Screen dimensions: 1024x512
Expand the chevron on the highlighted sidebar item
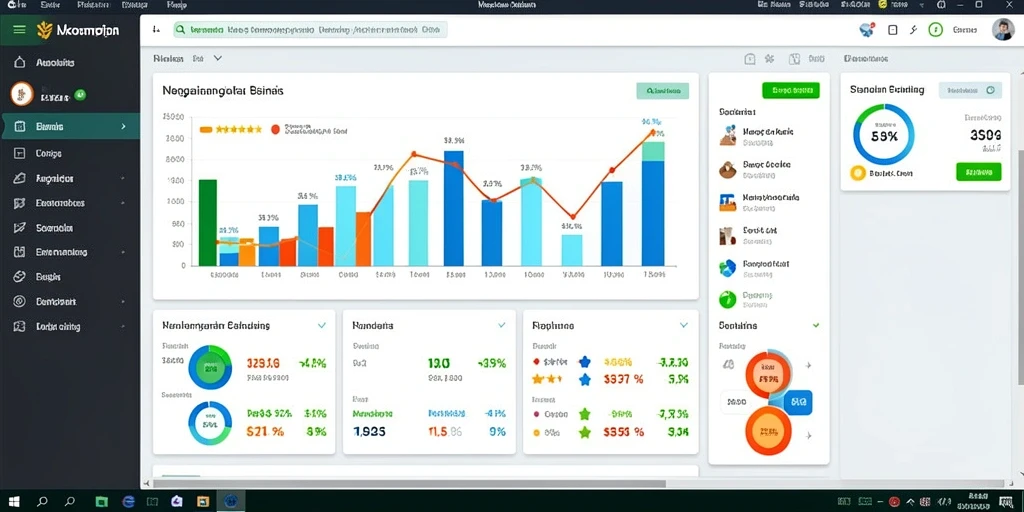click(x=123, y=126)
